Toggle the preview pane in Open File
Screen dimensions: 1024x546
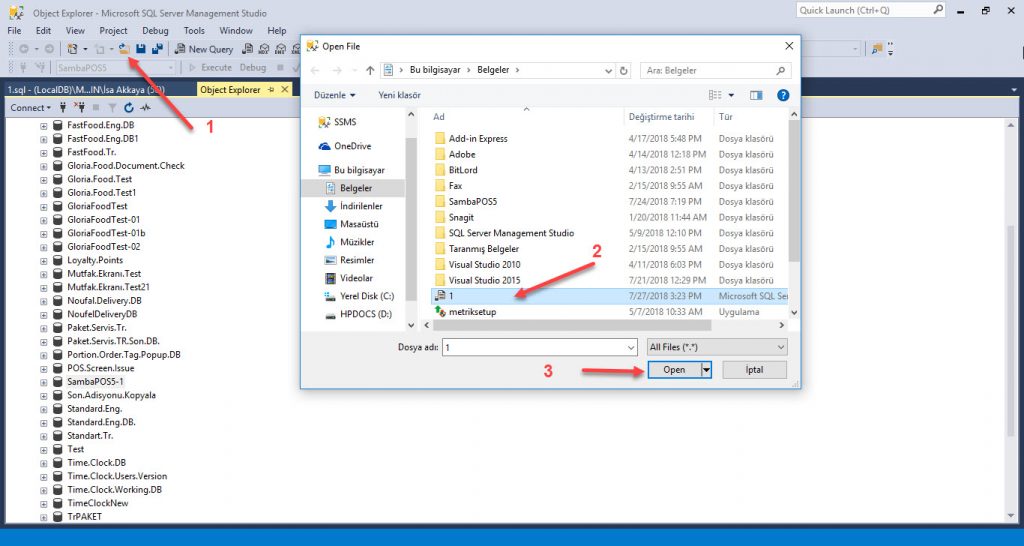(x=756, y=95)
